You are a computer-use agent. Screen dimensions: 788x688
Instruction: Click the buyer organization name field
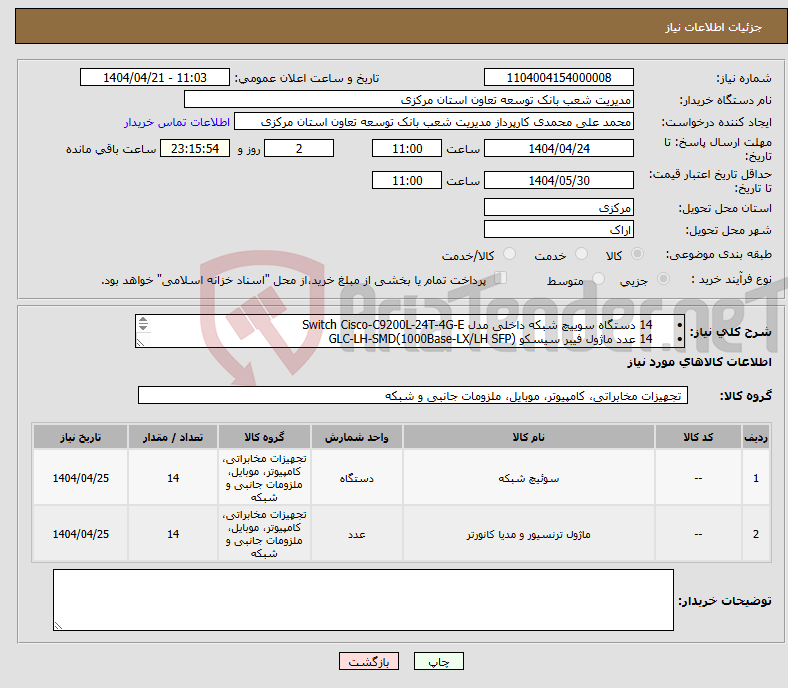click(x=409, y=100)
